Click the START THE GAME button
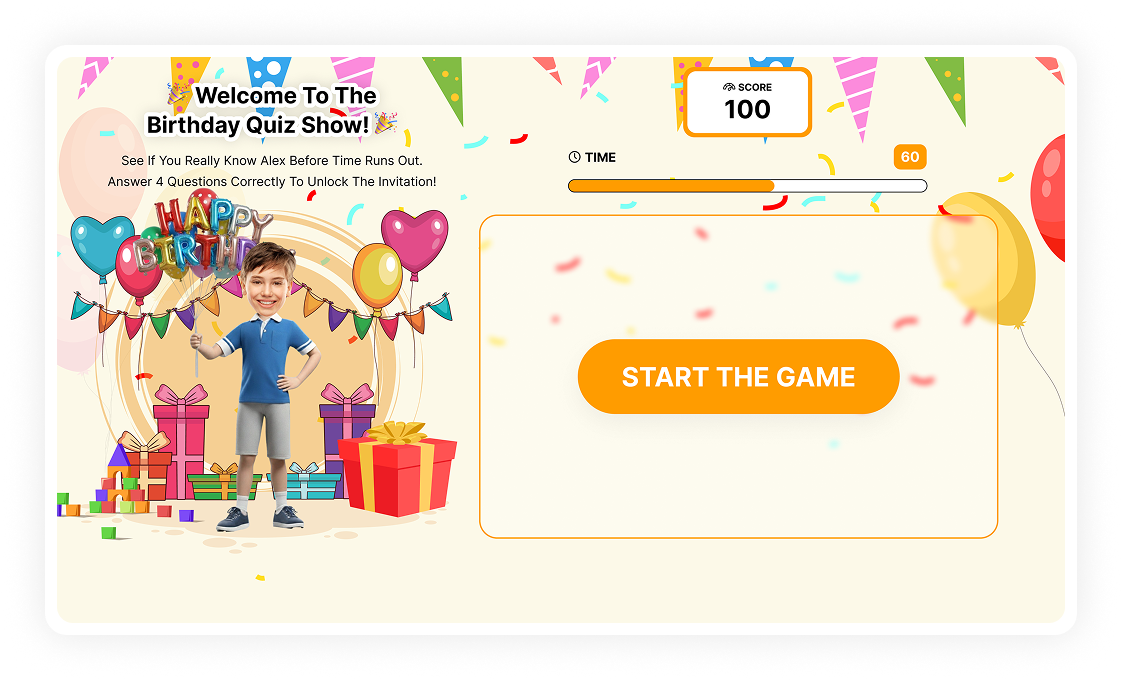The height and width of the screenshot is (680, 1122). pos(738,377)
